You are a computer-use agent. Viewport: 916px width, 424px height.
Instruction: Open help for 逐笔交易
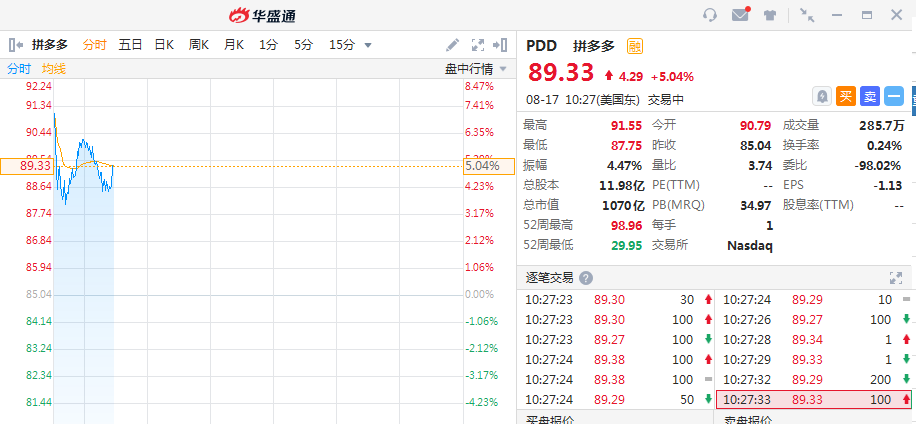(586, 278)
